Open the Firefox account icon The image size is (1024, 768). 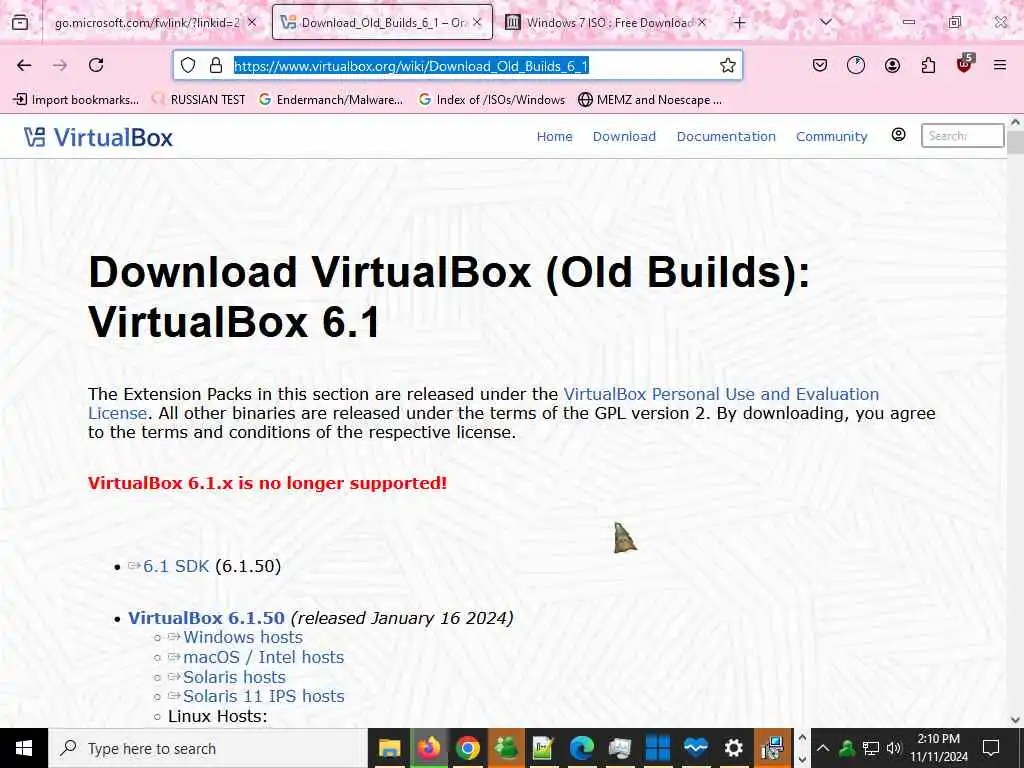pos(892,65)
